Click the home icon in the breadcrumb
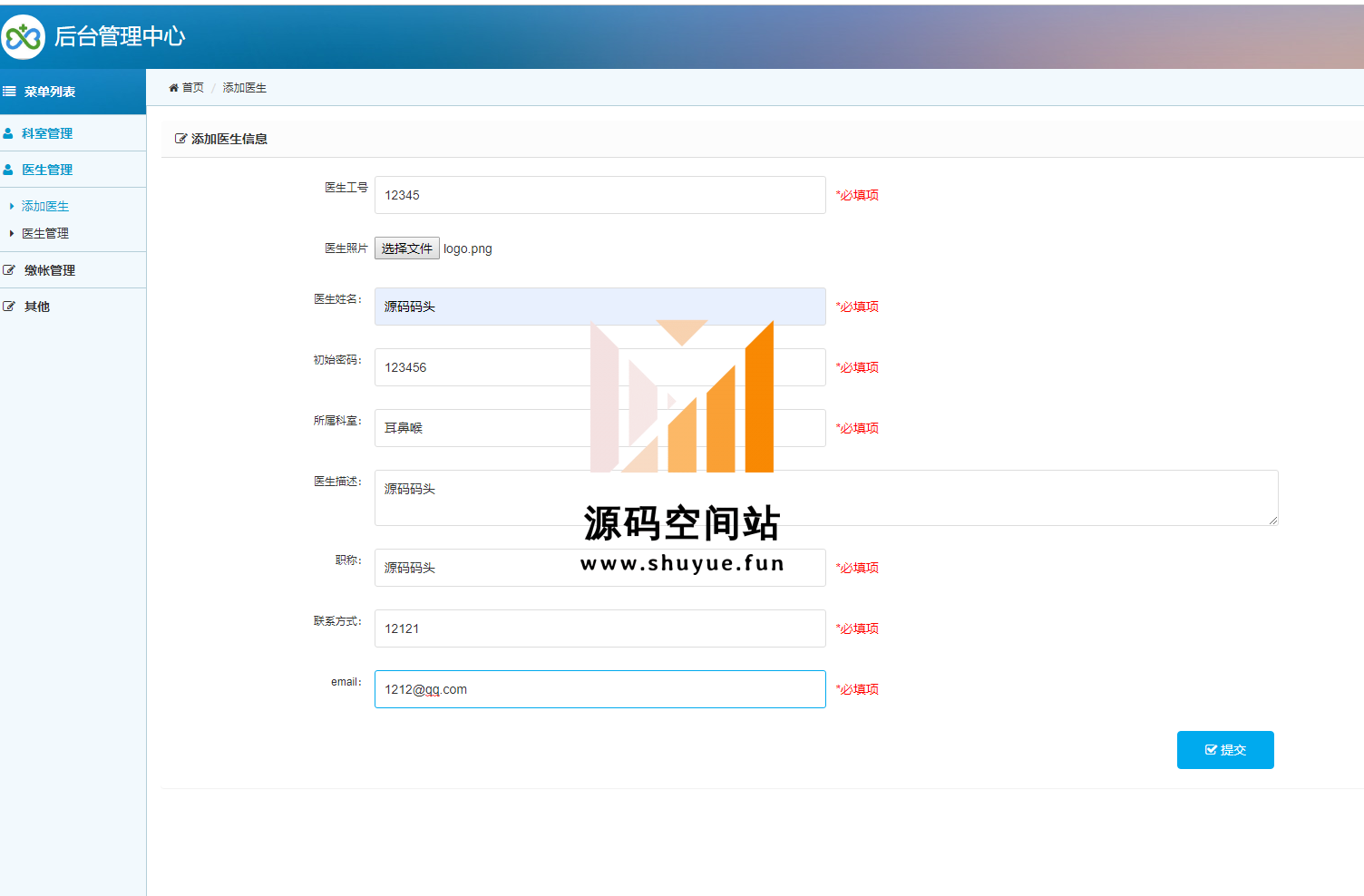 click(x=174, y=88)
